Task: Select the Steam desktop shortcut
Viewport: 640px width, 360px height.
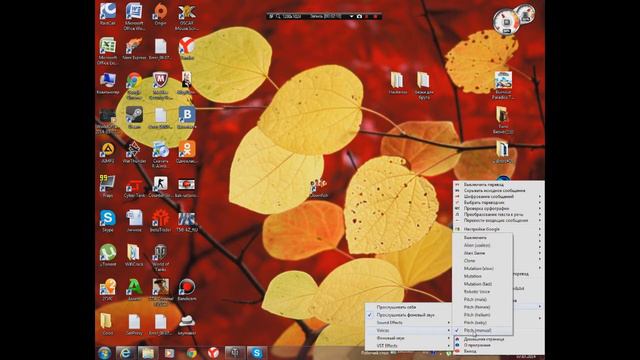Action: [x=134, y=118]
